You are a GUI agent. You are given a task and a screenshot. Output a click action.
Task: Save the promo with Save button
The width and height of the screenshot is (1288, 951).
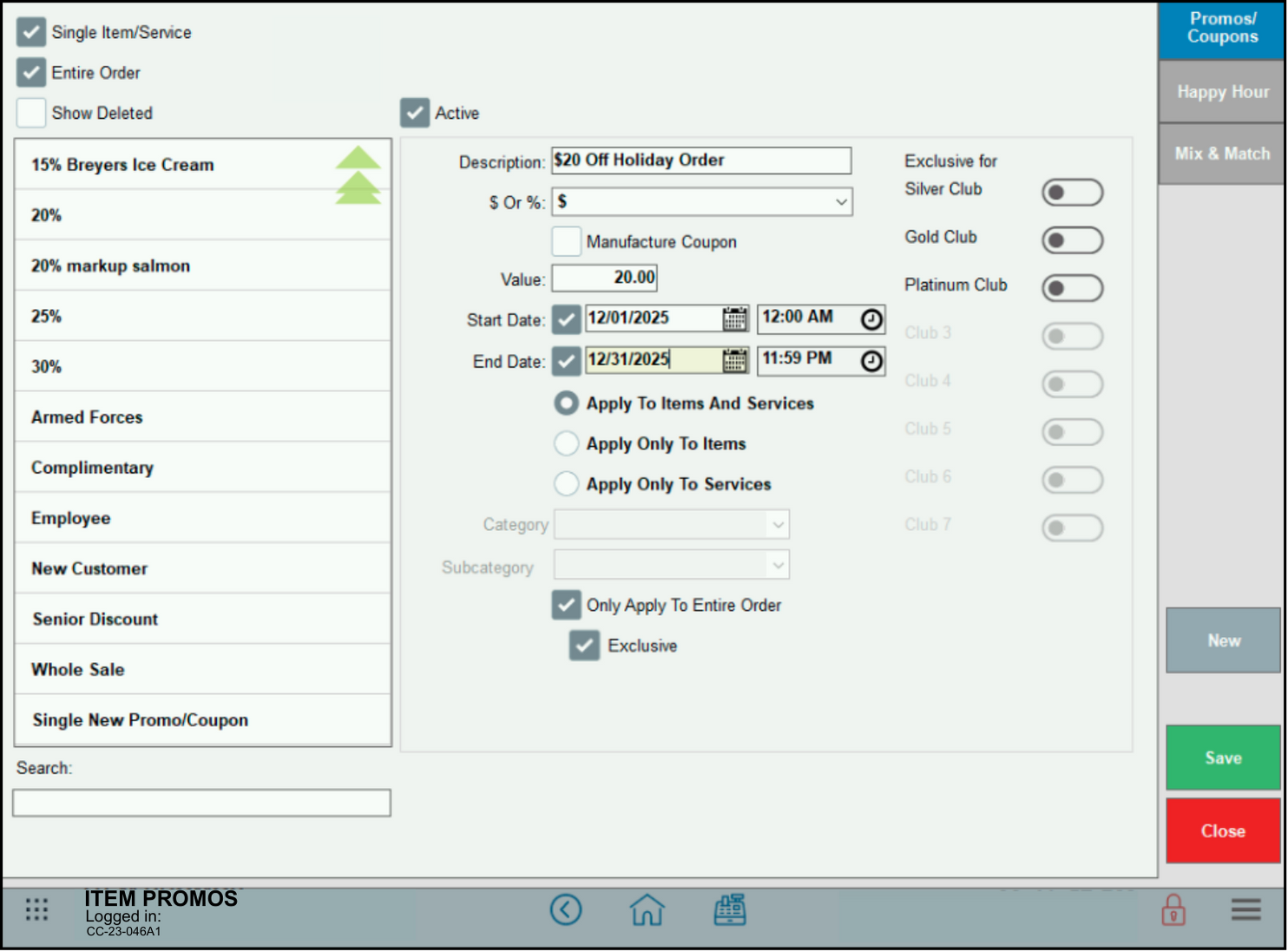[x=1223, y=758]
